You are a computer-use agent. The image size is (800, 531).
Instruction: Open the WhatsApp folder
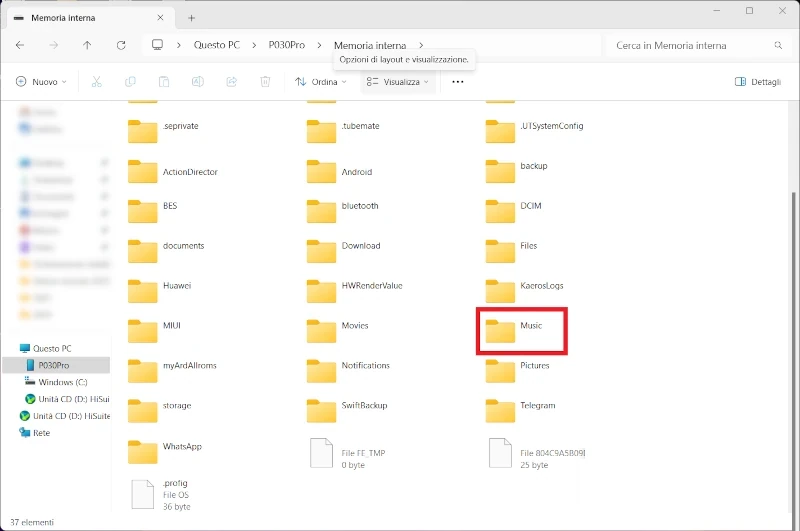click(165, 451)
